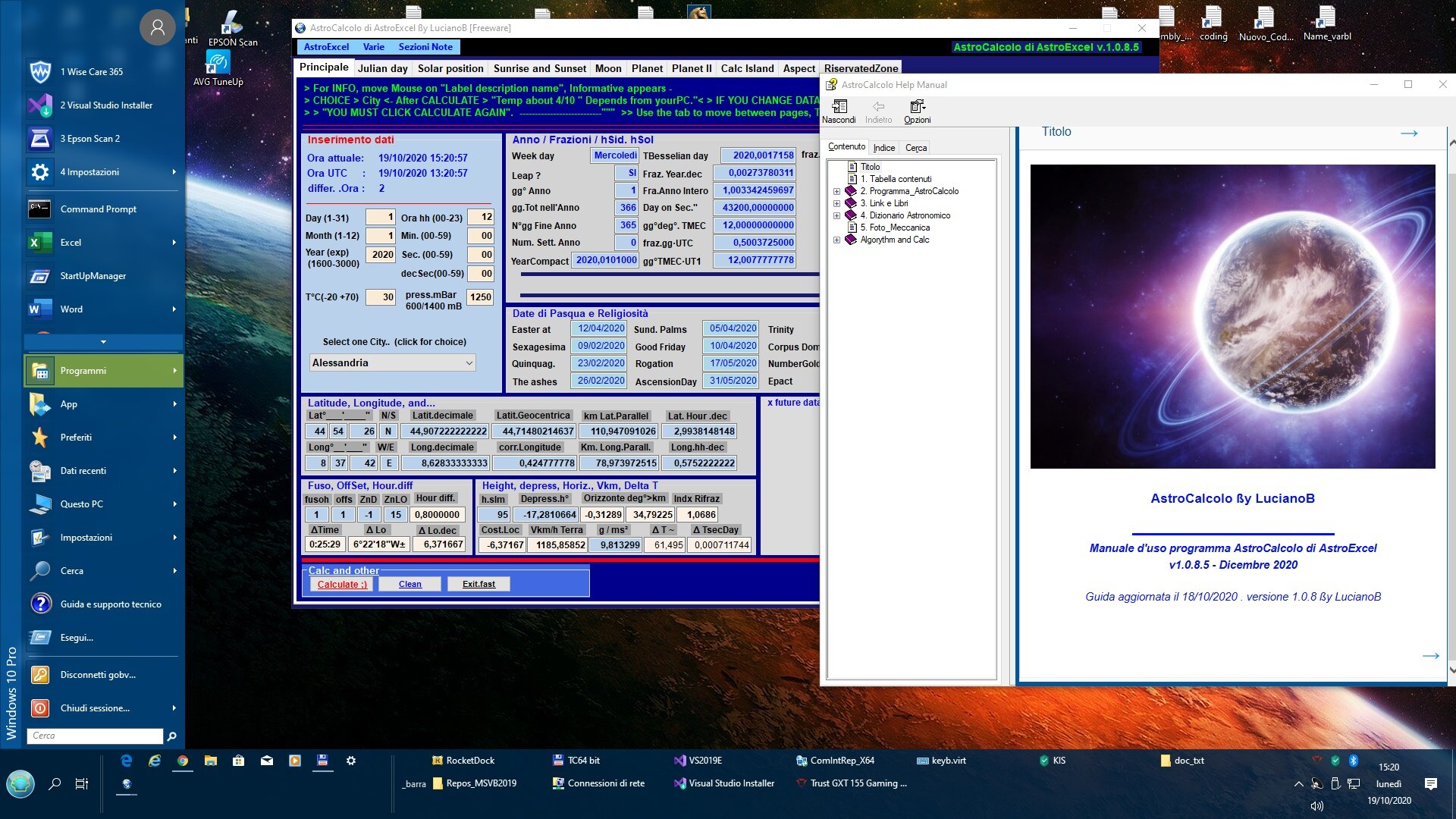The width and height of the screenshot is (1456, 819).
Task: Open the Indice tab in help
Action: tap(883, 148)
